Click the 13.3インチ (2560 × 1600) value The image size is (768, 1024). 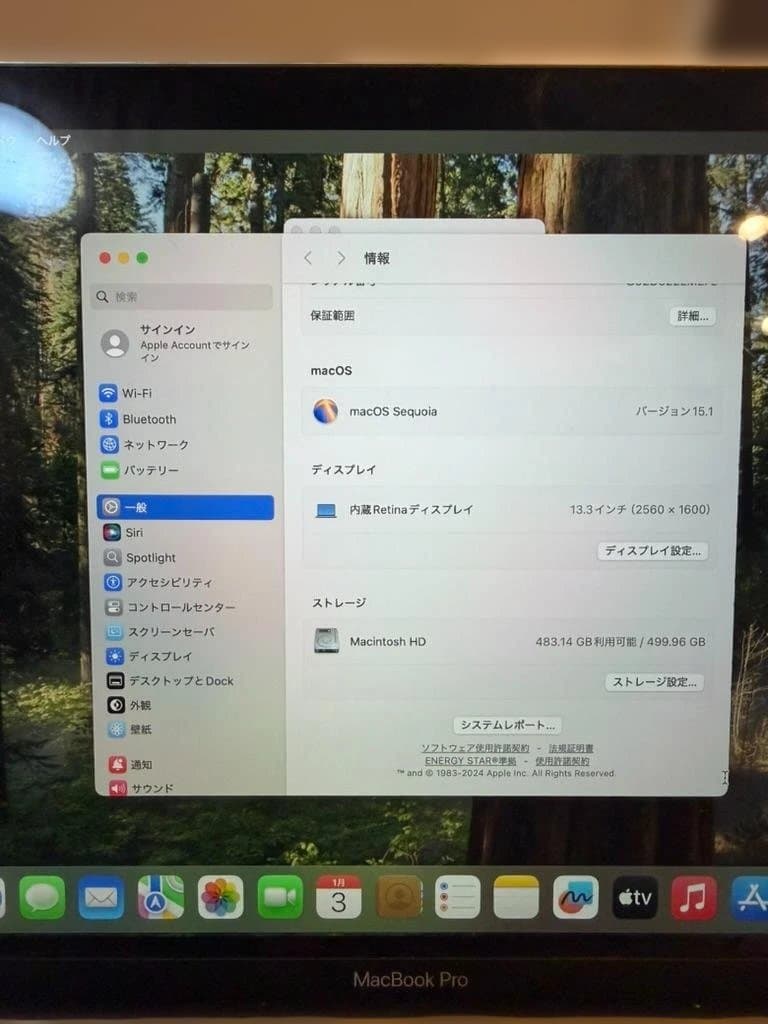point(639,509)
